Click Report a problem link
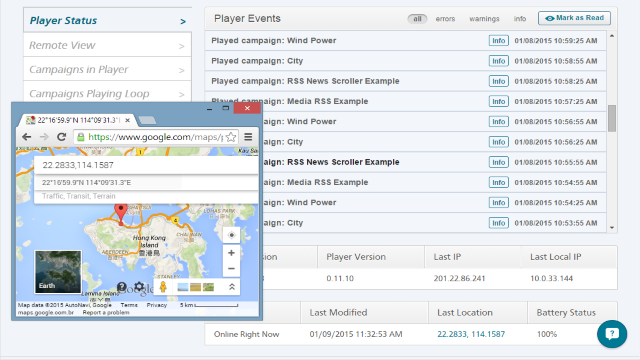The height and width of the screenshot is (360, 640). coord(106,312)
